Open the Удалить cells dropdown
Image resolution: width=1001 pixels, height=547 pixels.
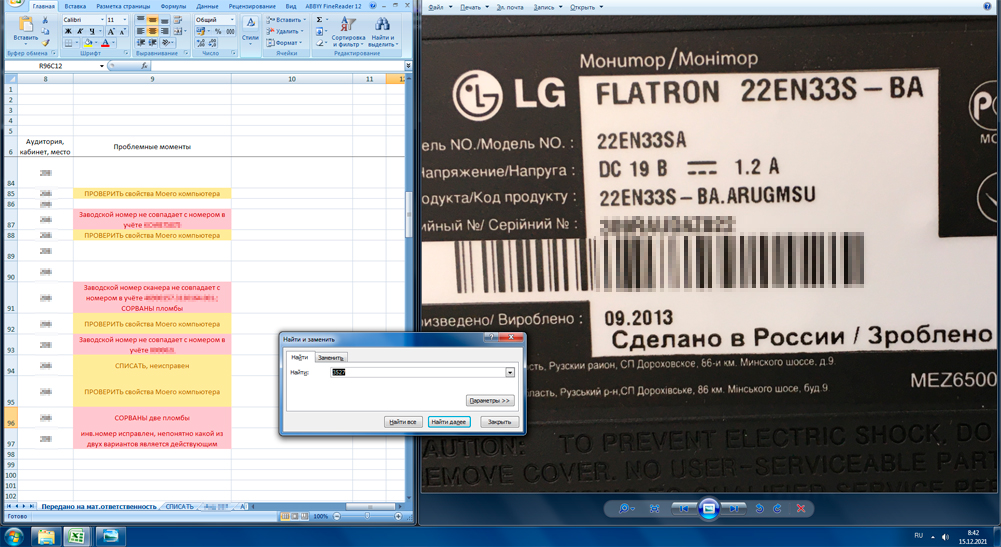point(283,31)
